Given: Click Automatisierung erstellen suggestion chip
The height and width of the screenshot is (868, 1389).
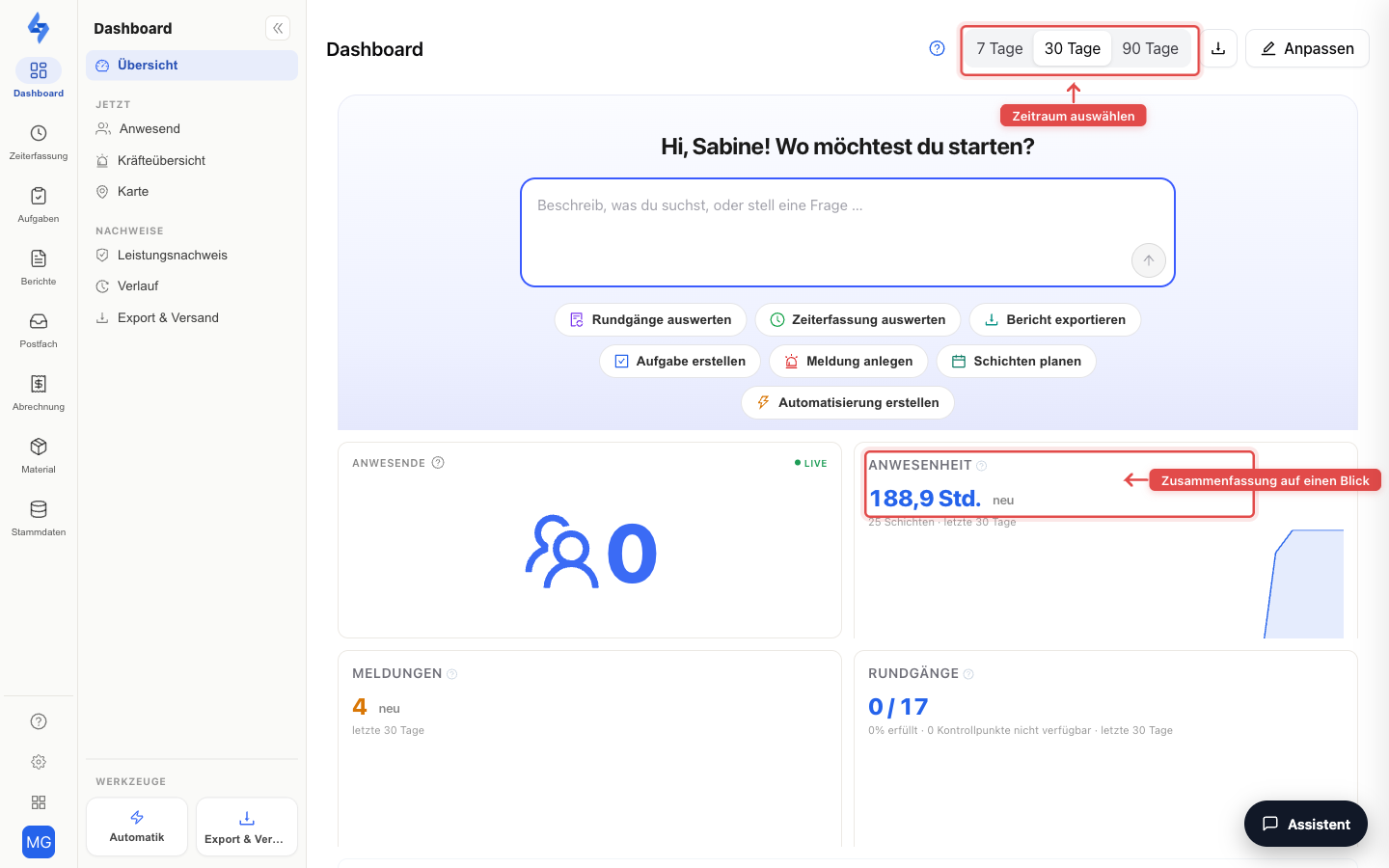Looking at the screenshot, I should click(848, 403).
